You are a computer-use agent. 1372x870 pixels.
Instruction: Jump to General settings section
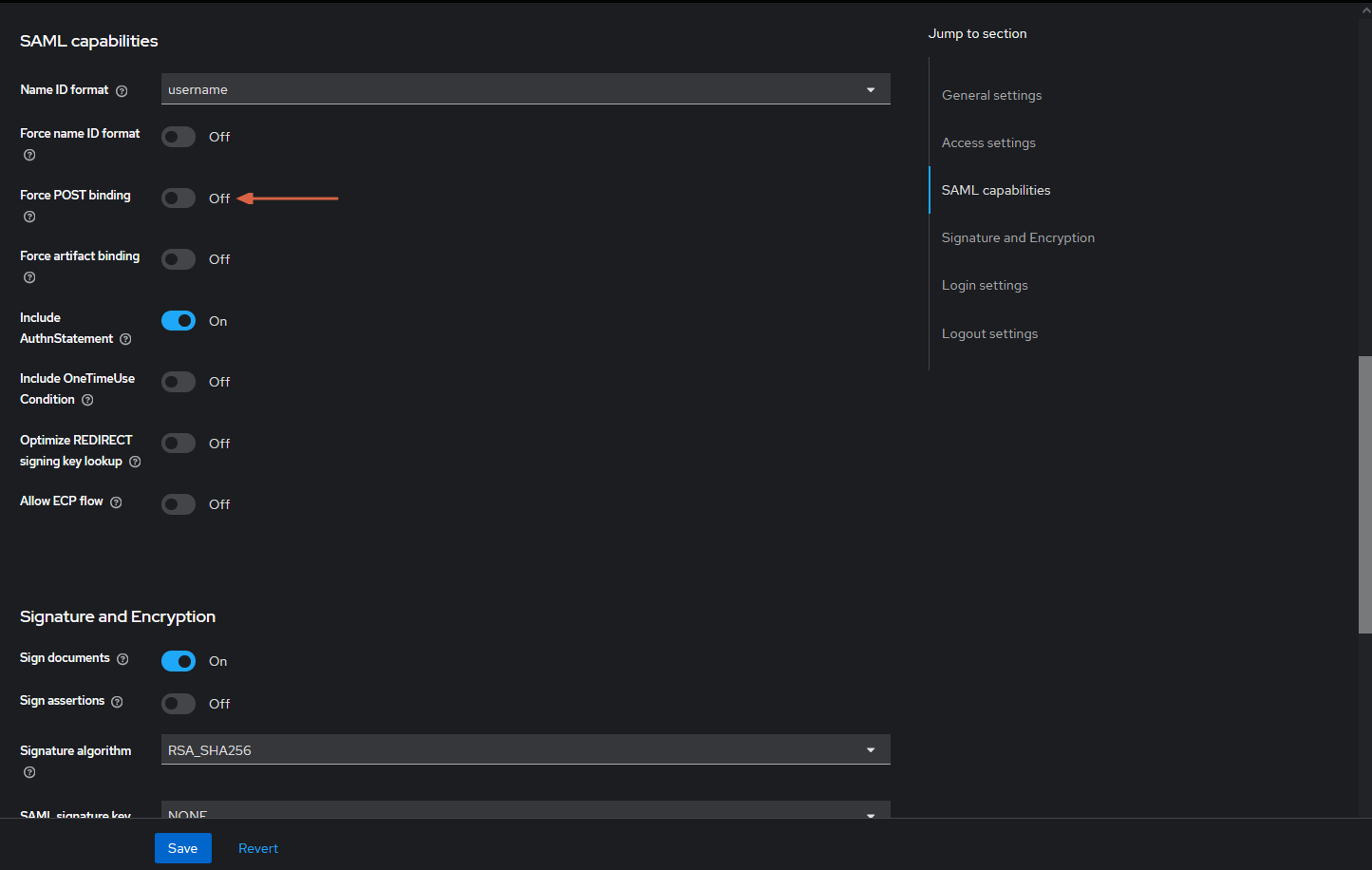(991, 95)
